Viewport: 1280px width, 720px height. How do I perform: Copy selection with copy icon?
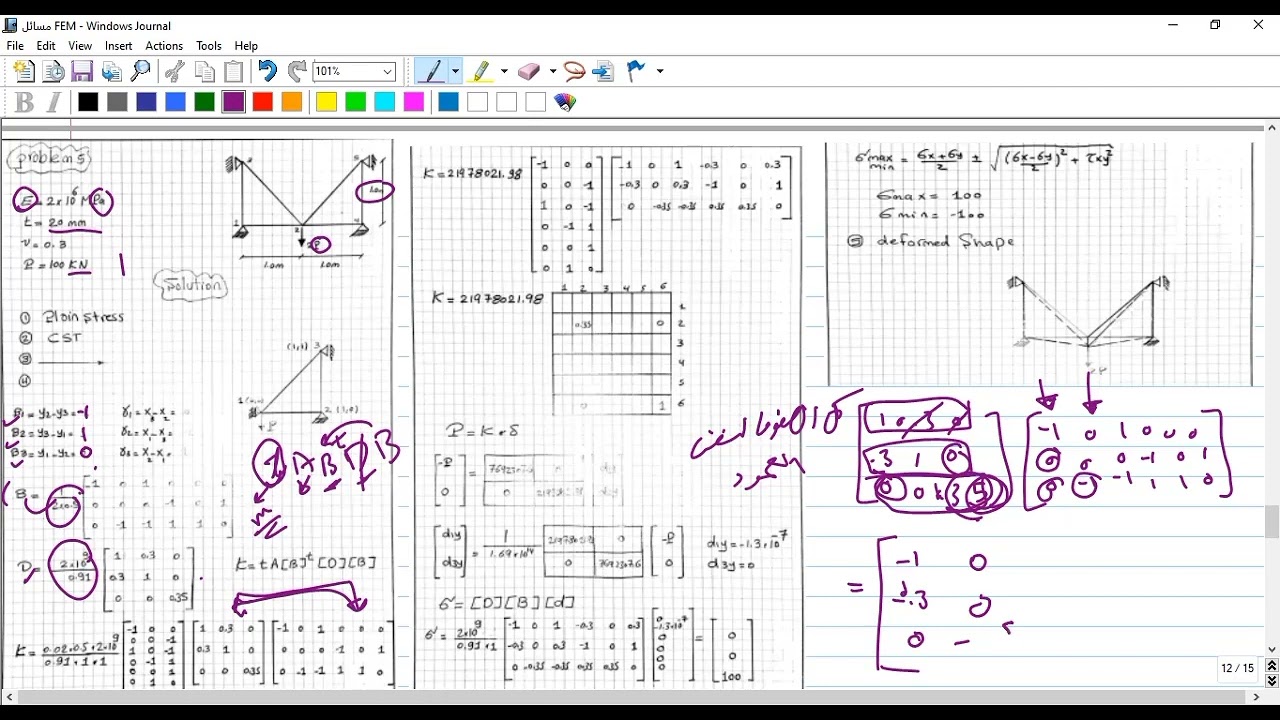click(205, 71)
